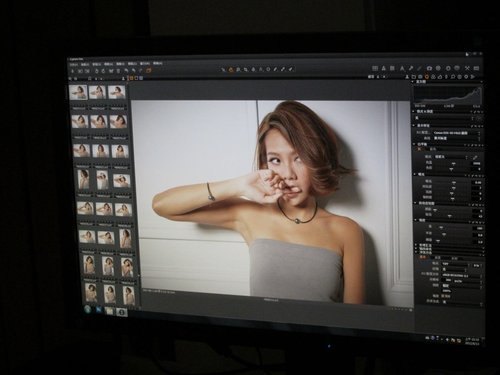This screenshot has width=500, height=375.
Task: Select the Pan hand cursor tool
Action: pyautogui.click(x=231, y=70)
